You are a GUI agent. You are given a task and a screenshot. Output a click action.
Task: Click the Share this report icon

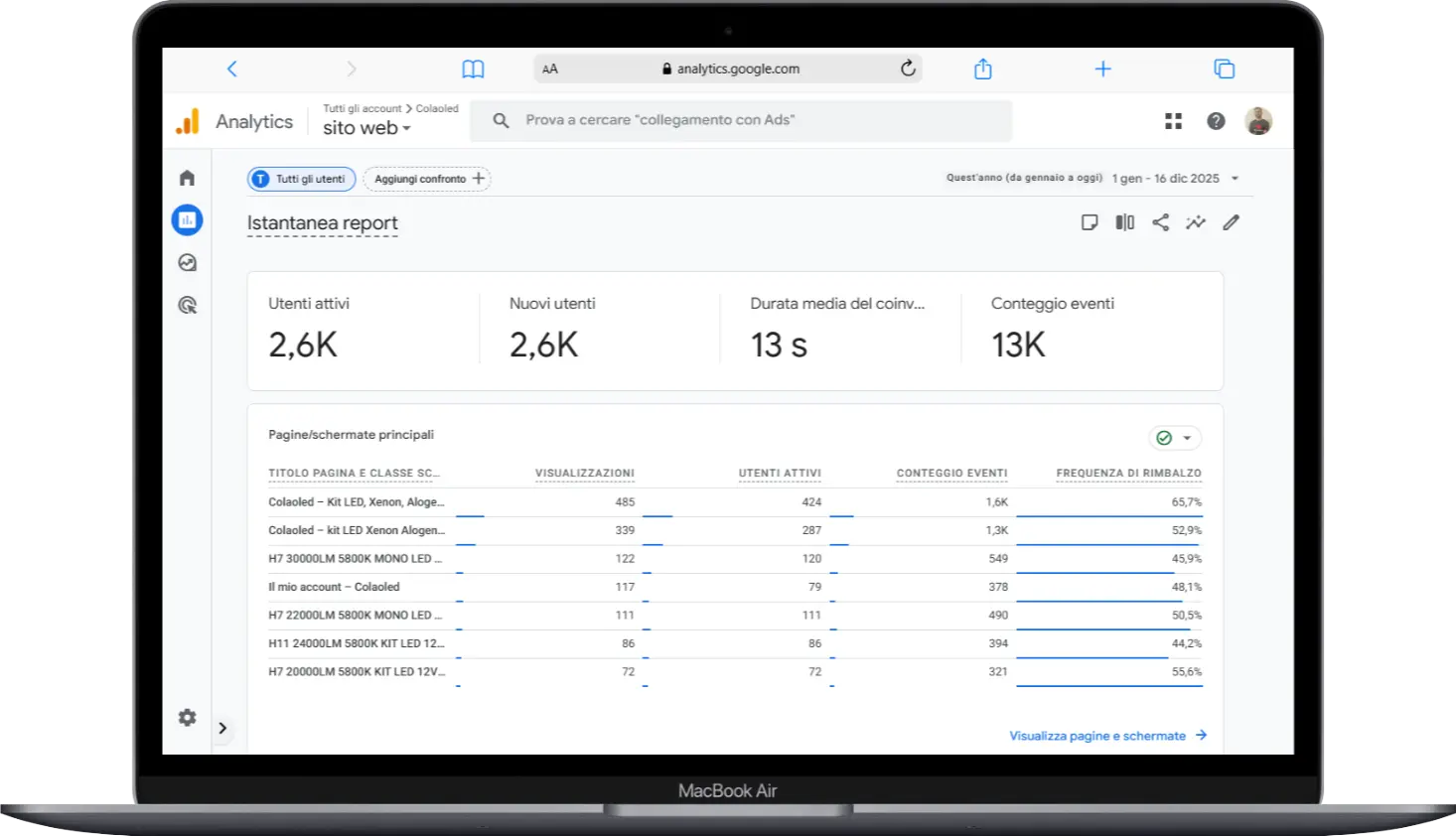pos(1160,222)
